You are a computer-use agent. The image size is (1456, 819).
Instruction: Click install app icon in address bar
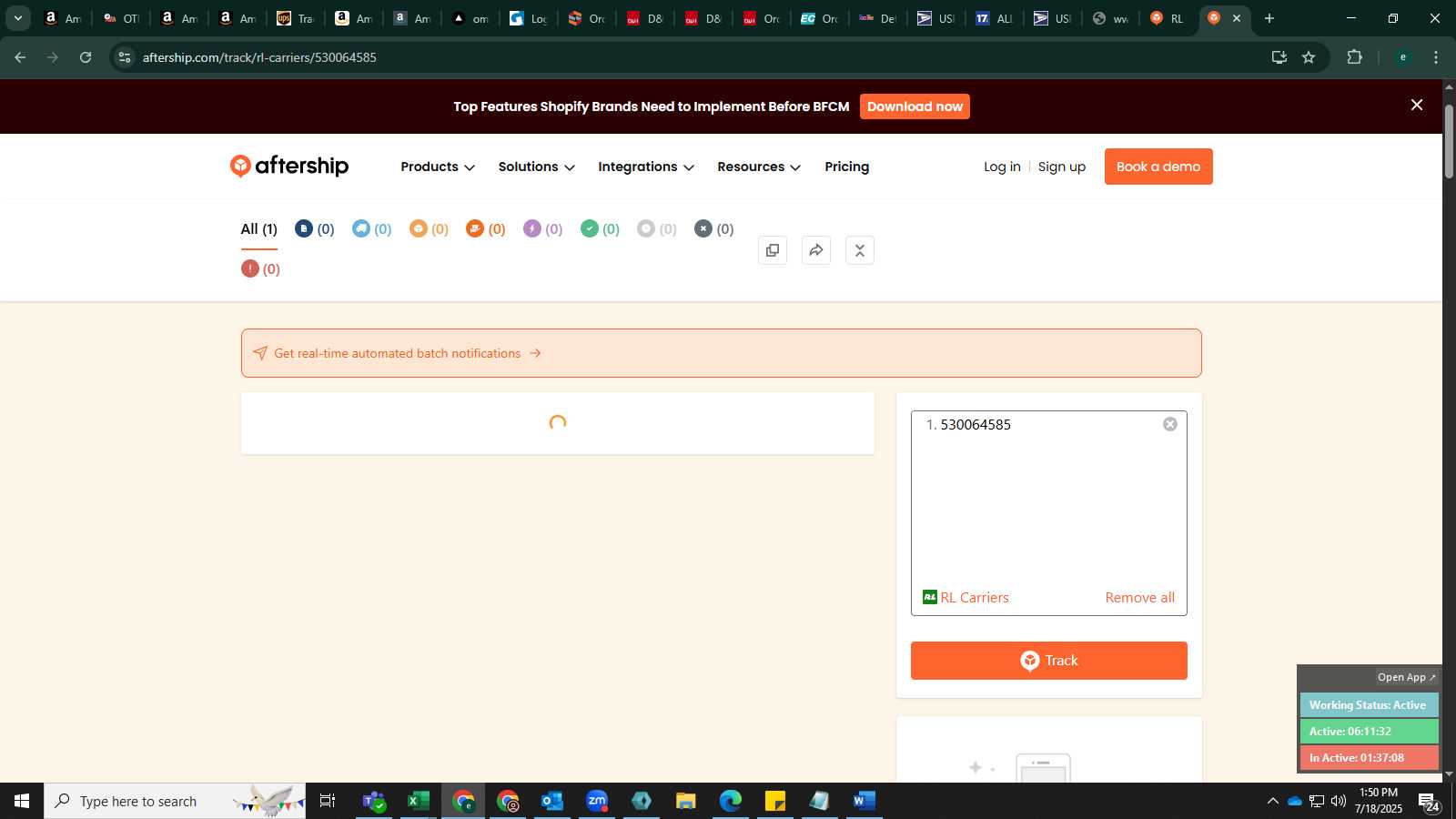pyautogui.click(x=1279, y=57)
